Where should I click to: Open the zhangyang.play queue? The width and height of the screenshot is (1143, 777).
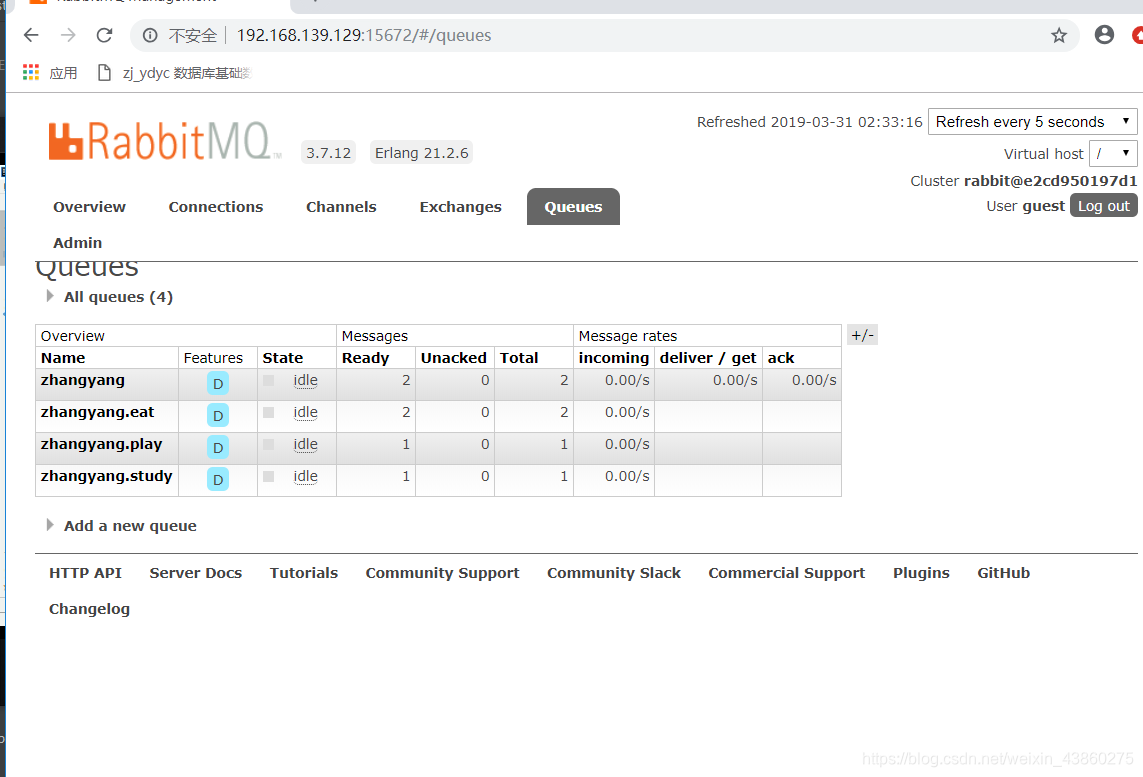pos(101,445)
